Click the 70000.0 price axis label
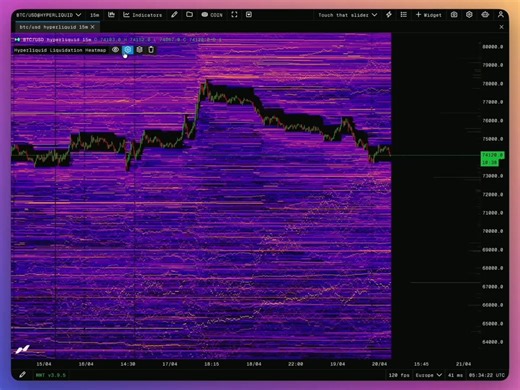The image size is (520, 390). click(492, 231)
